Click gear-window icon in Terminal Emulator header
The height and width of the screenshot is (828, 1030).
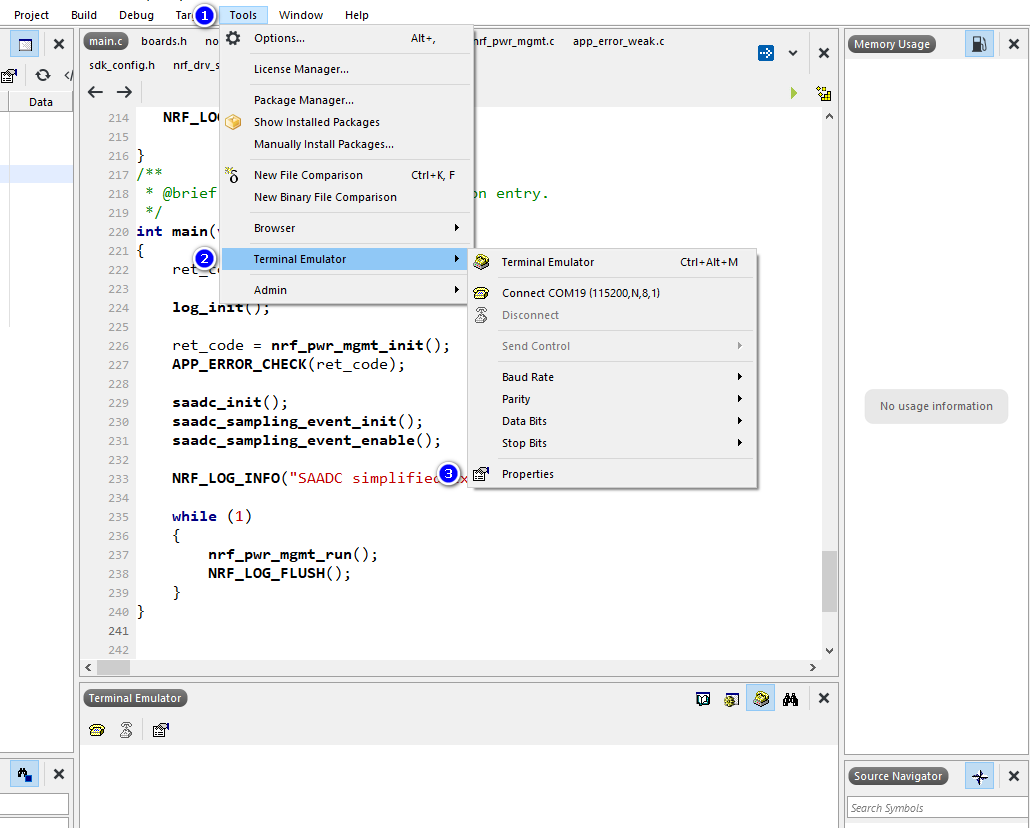coord(731,699)
